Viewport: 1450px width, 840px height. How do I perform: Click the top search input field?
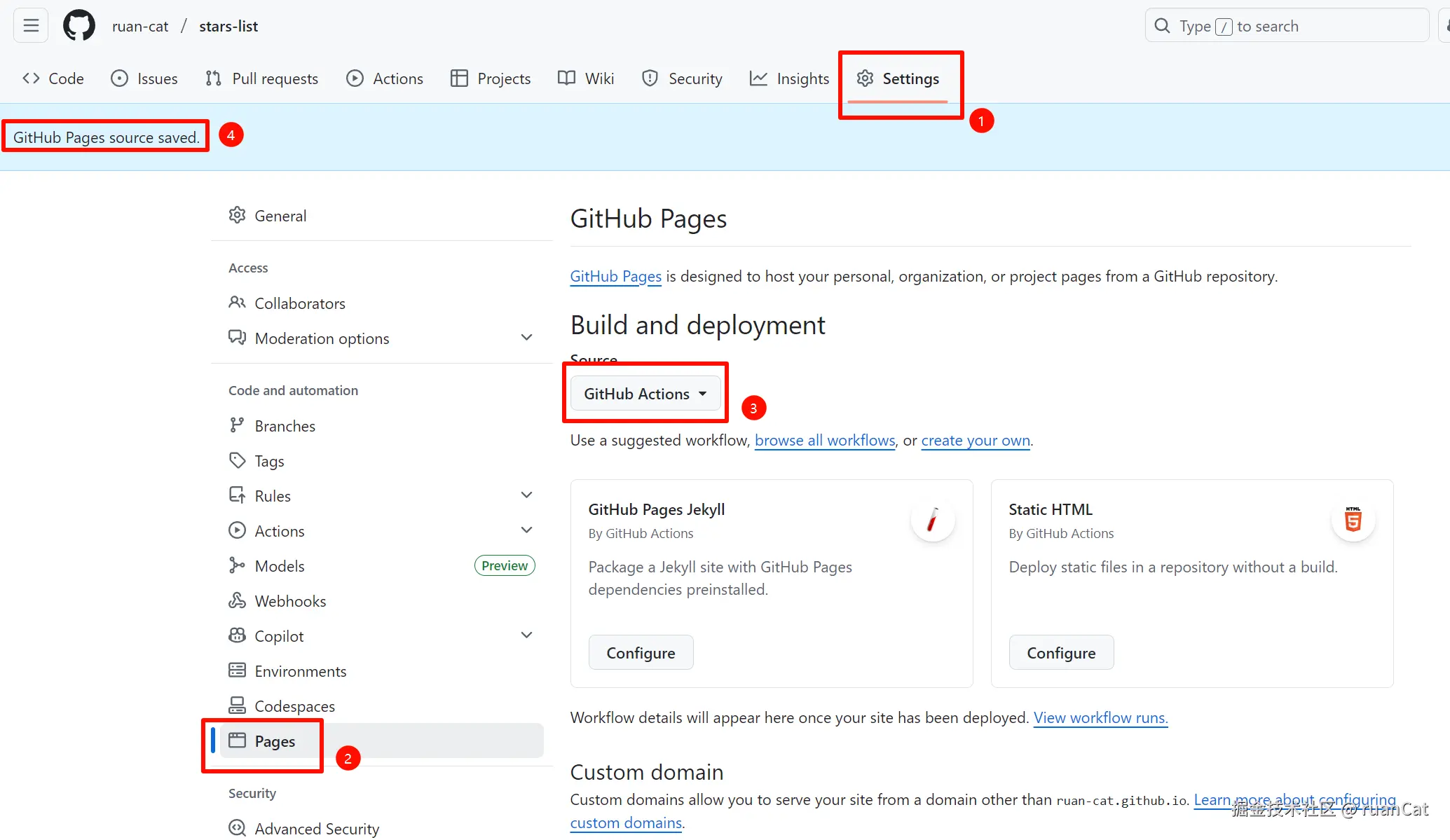[x=1286, y=26]
